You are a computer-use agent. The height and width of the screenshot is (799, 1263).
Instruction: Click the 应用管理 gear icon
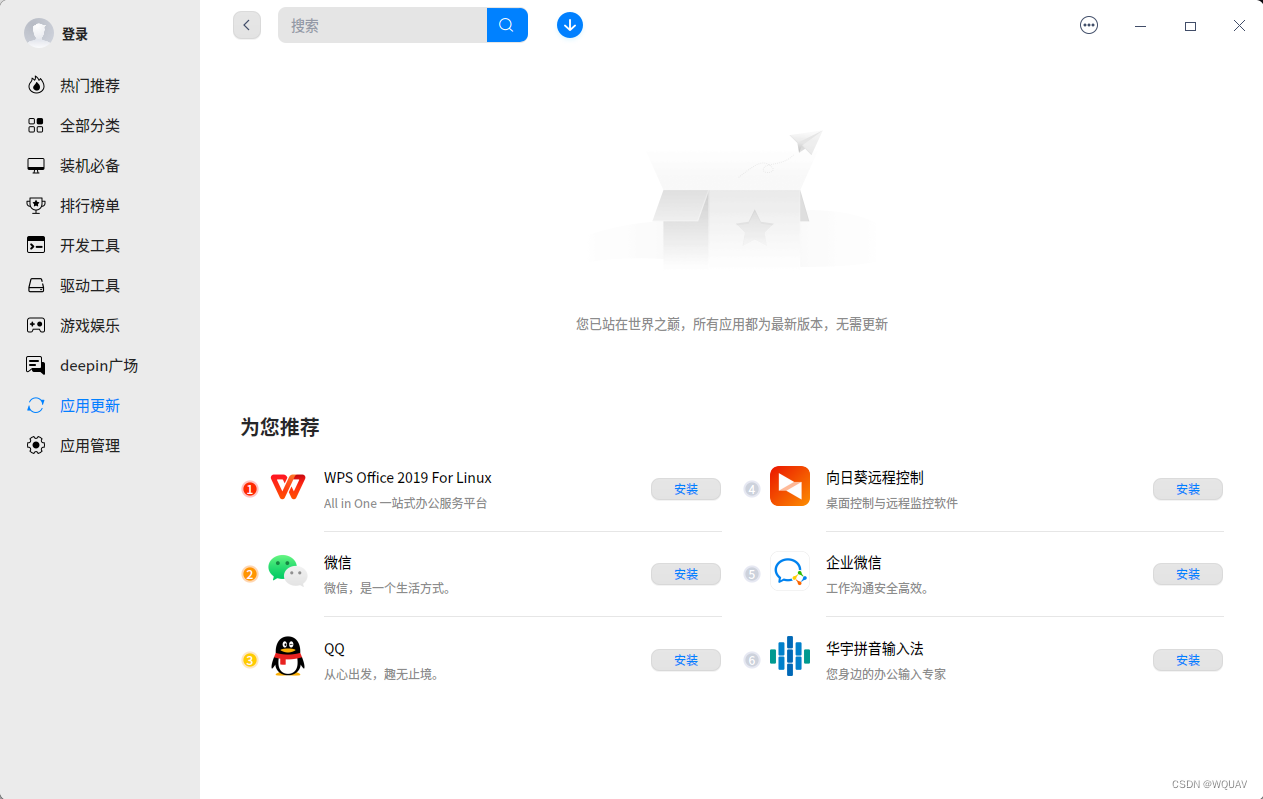click(36, 445)
